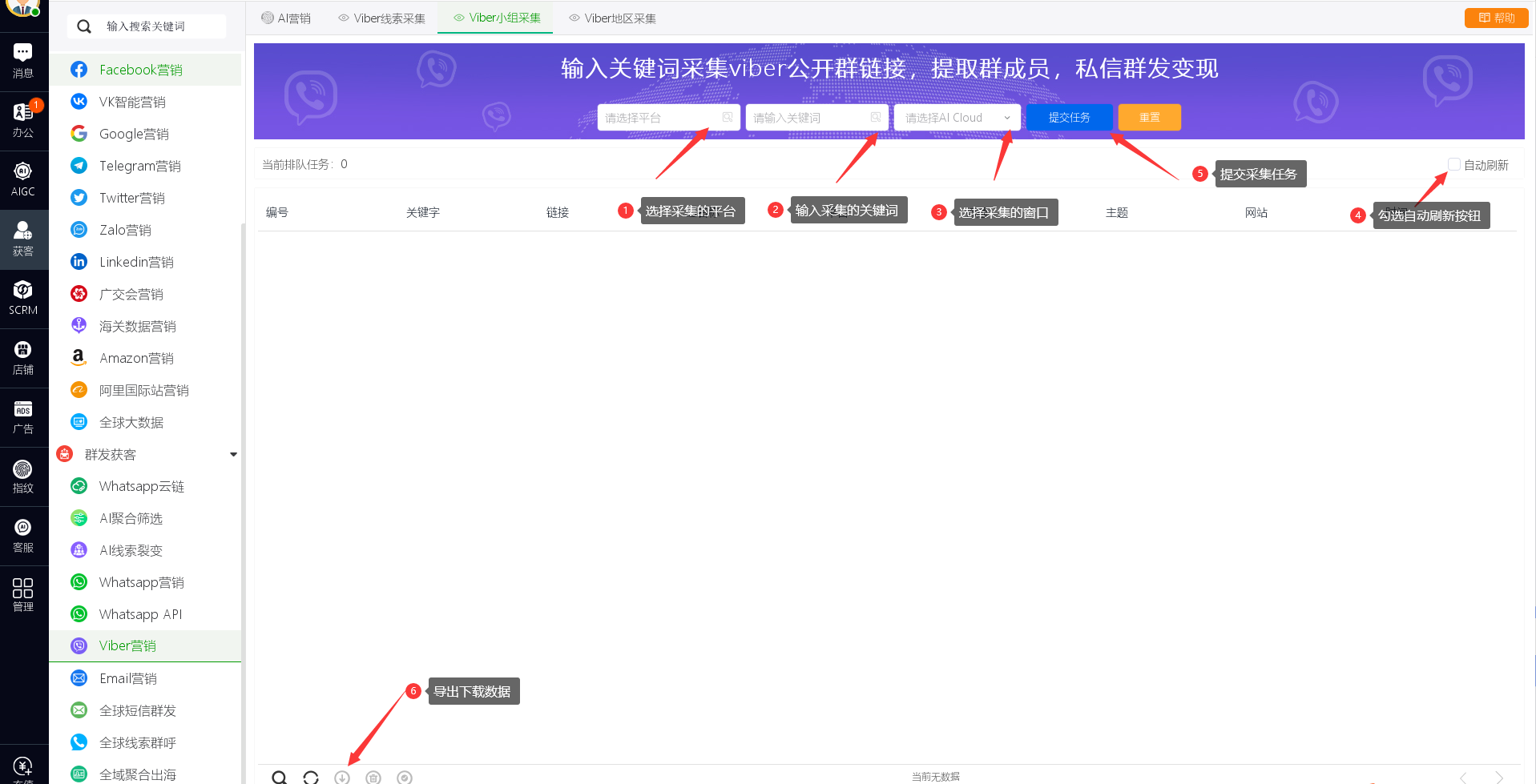Switch to the Viber小组采集 tab
The height and width of the screenshot is (784, 1536).
pyautogui.click(x=496, y=18)
